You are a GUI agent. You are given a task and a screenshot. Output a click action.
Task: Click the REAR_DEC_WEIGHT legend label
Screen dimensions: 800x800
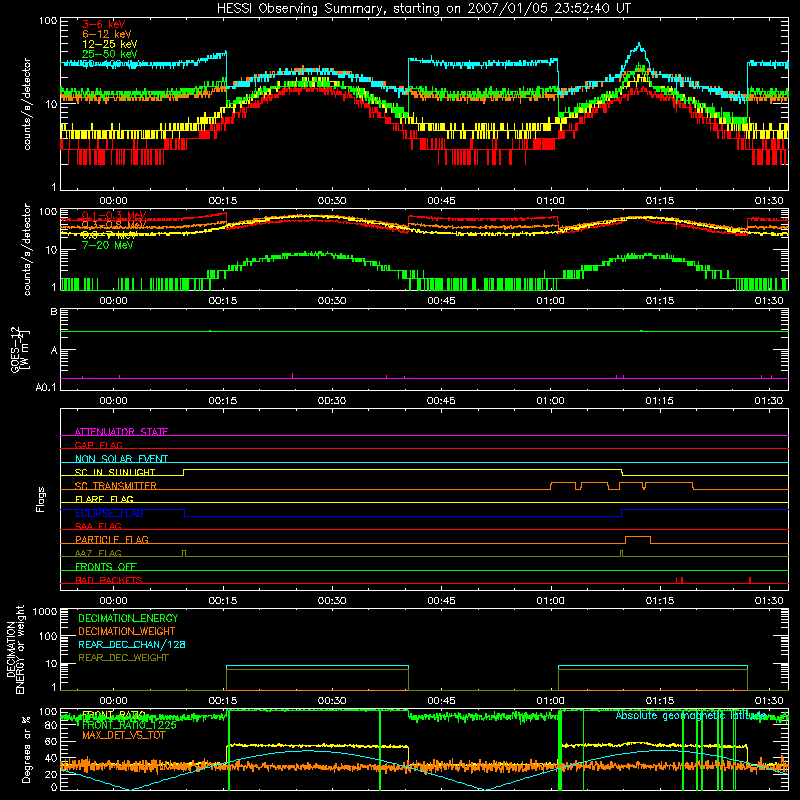[x=123, y=658]
